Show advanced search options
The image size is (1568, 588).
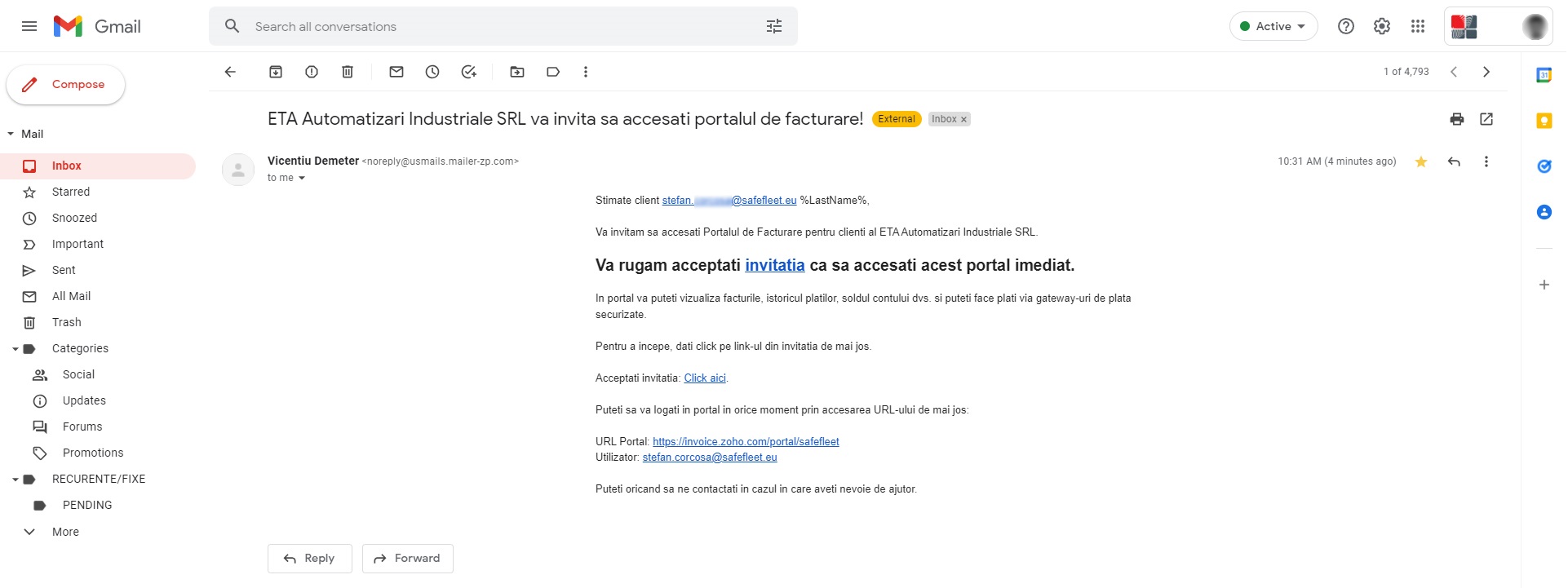click(x=773, y=25)
